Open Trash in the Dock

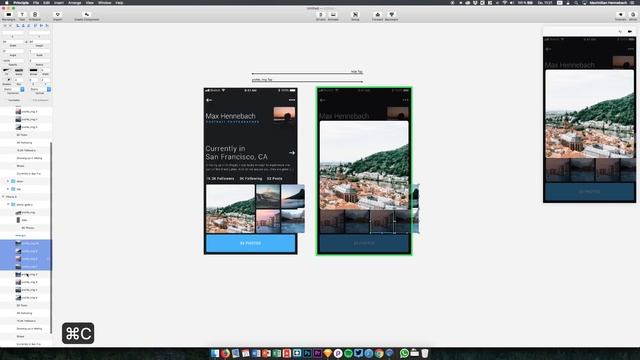(x=425, y=353)
